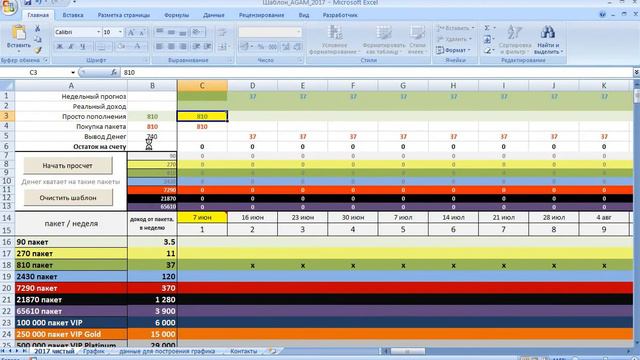Decrease font size with the small A icon

(x=141, y=32)
